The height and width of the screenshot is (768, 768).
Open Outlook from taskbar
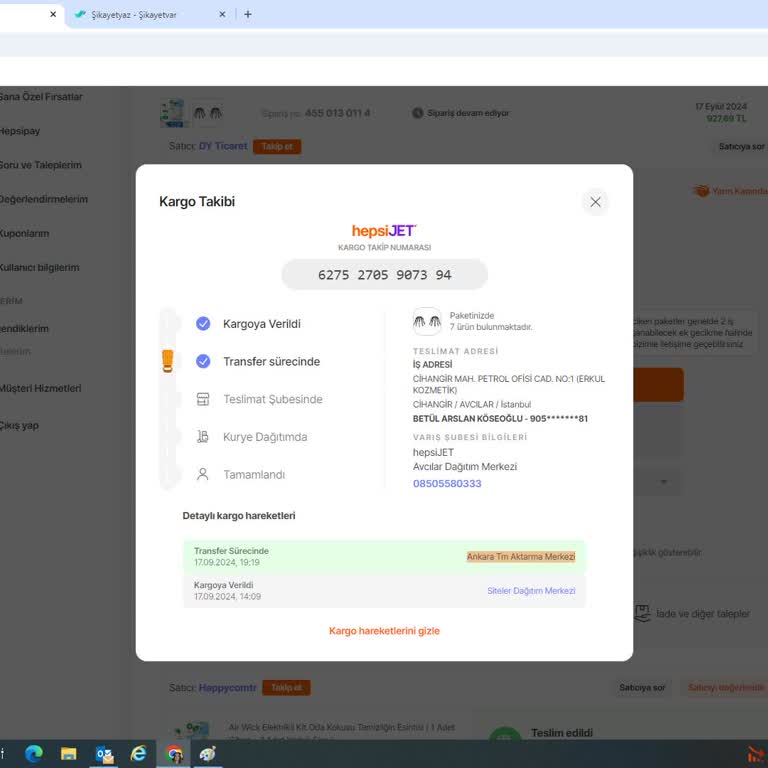coord(104,754)
